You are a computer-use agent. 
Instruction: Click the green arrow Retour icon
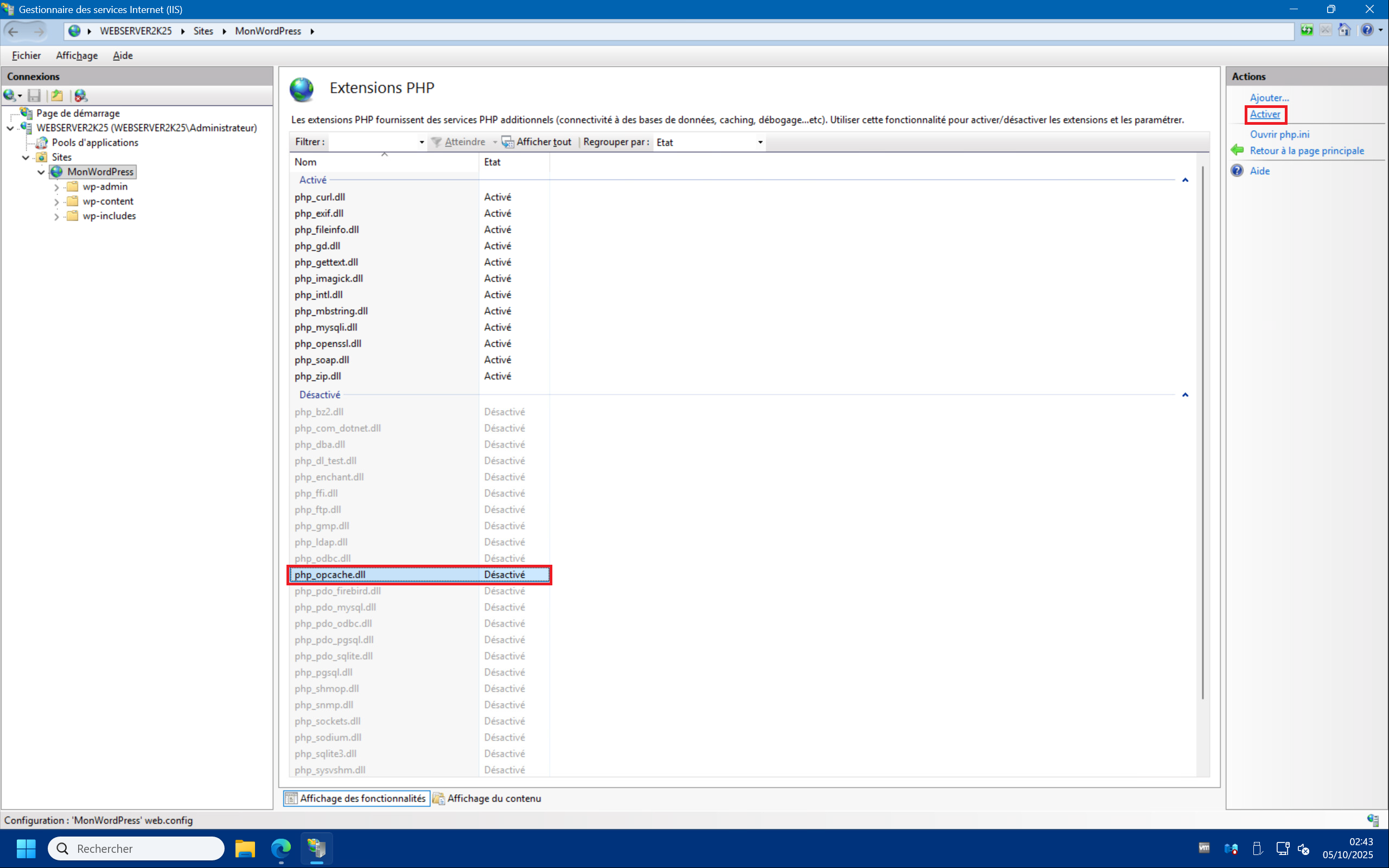pyautogui.click(x=1238, y=150)
